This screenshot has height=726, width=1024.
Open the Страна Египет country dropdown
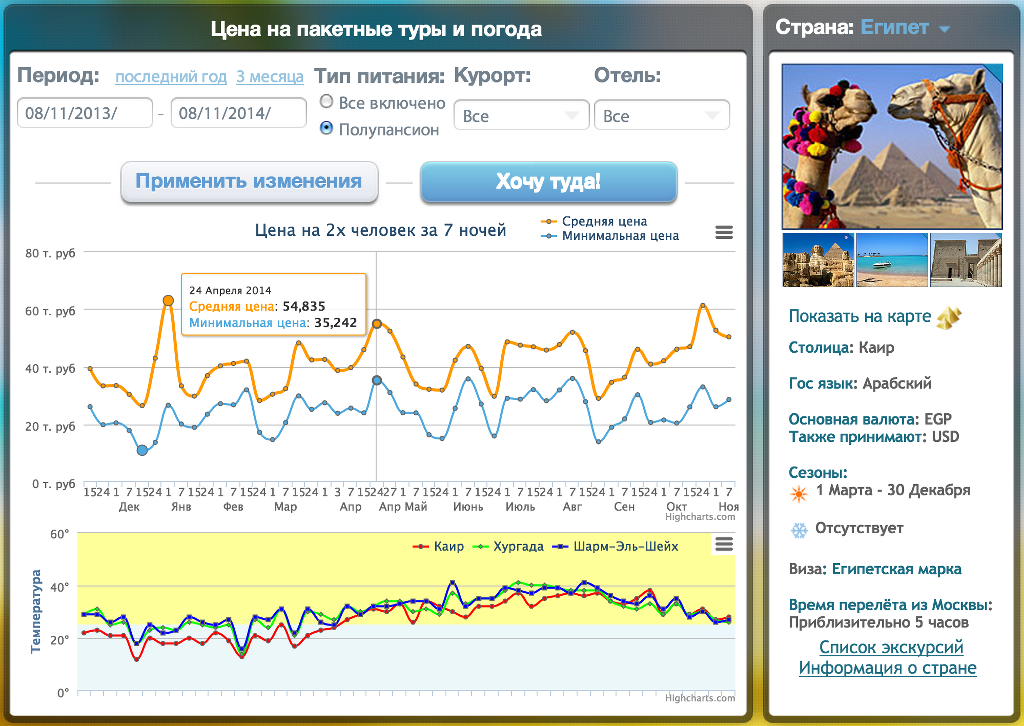tap(904, 27)
